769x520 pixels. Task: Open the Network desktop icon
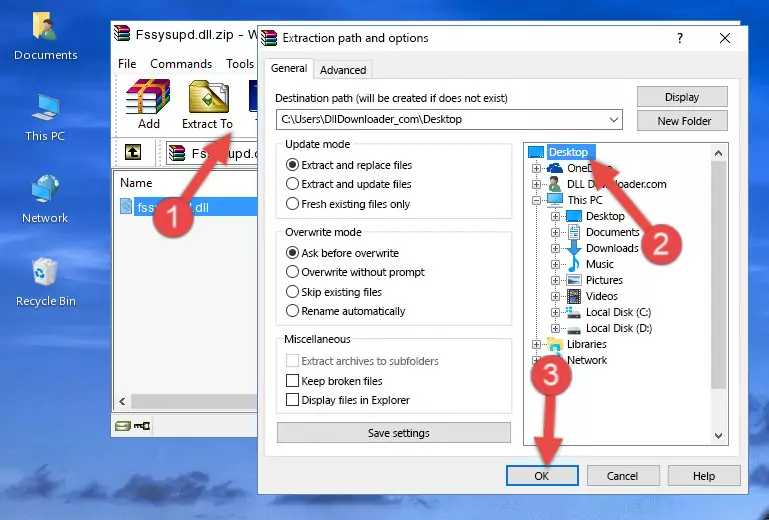tap(45, 199)
